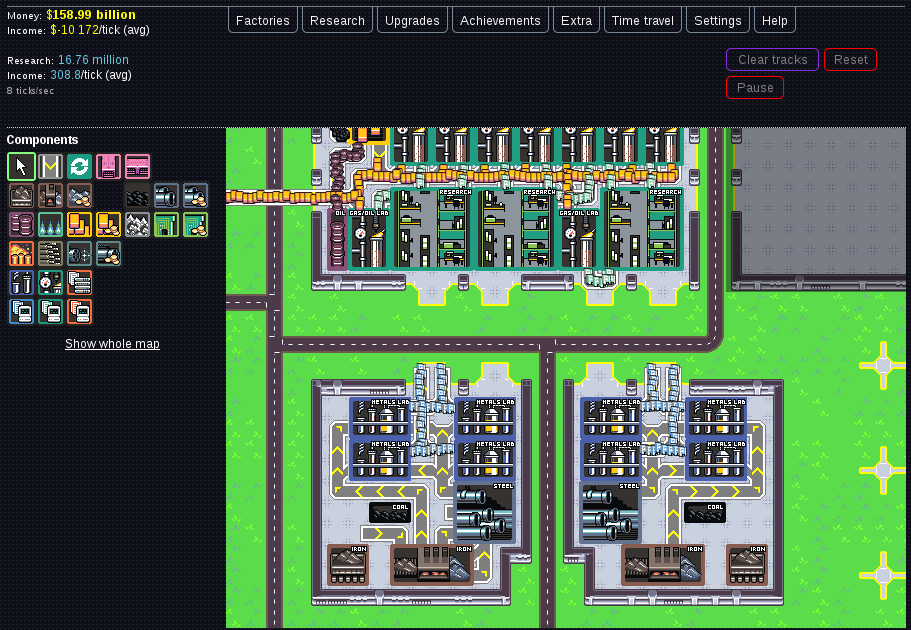Viewport: 911px width, 630px height.
Task: Open the Extra menu
Action: click(x=576, y=20)
